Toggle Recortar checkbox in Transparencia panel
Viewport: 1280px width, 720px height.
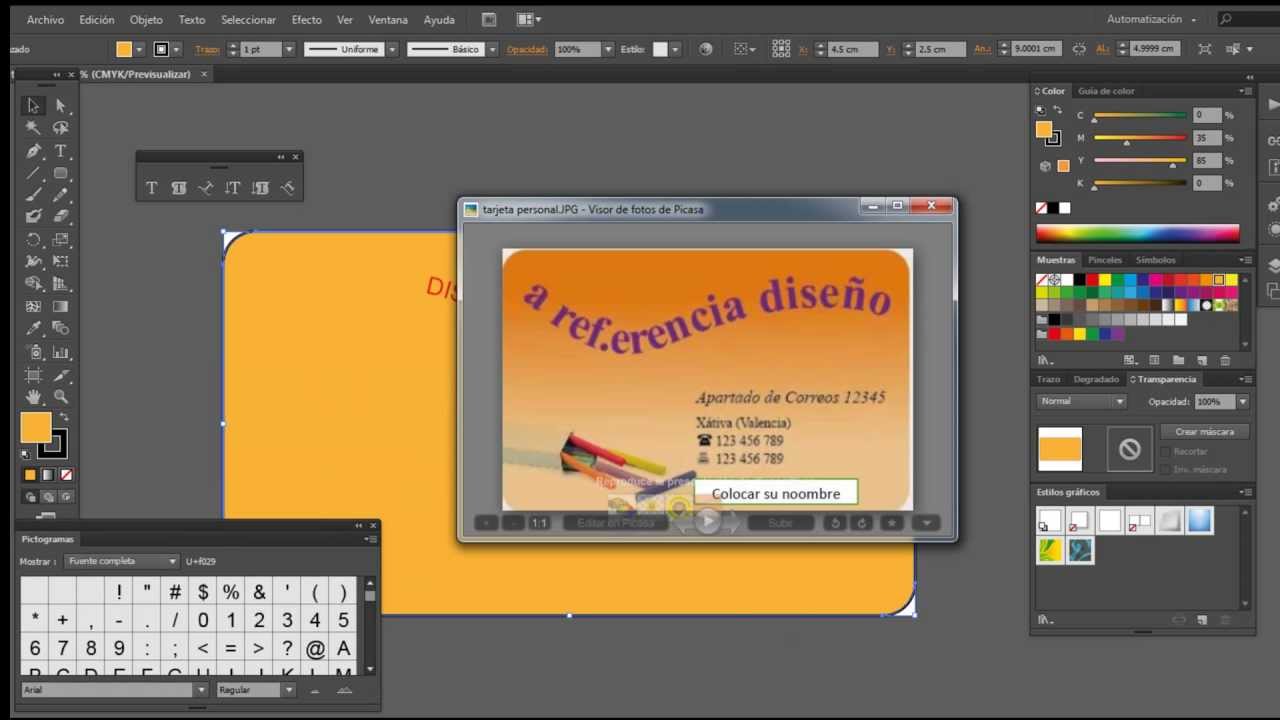coord(1166,452)
